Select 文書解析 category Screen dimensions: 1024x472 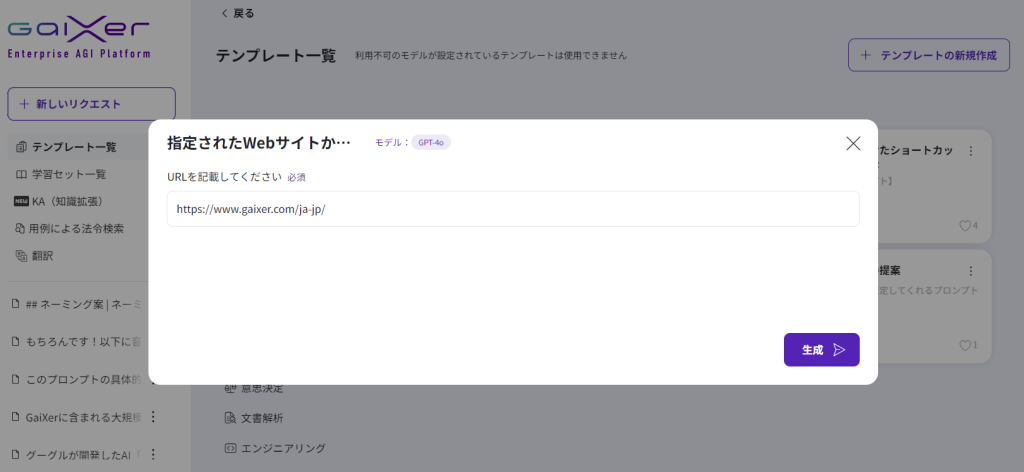click(x=261, y=418)
